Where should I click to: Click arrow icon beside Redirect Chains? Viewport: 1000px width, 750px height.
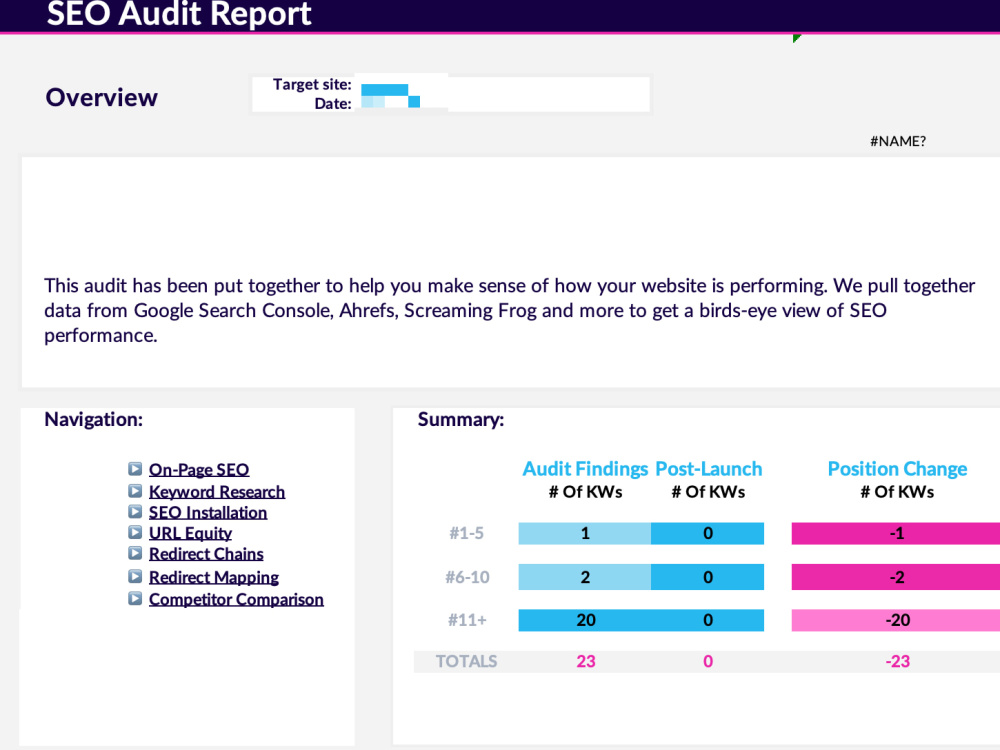click(x=135, y=553)
